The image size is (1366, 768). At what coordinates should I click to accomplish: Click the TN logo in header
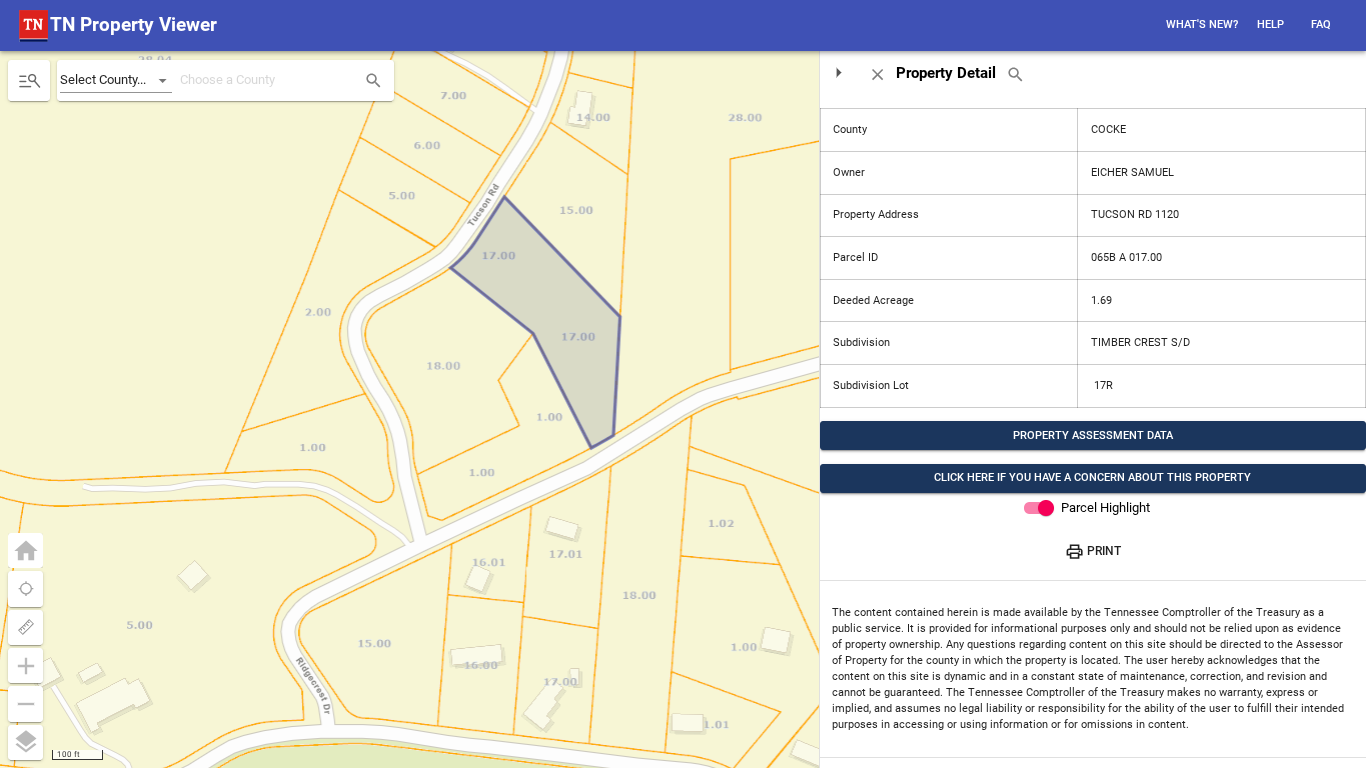(33, 25)
